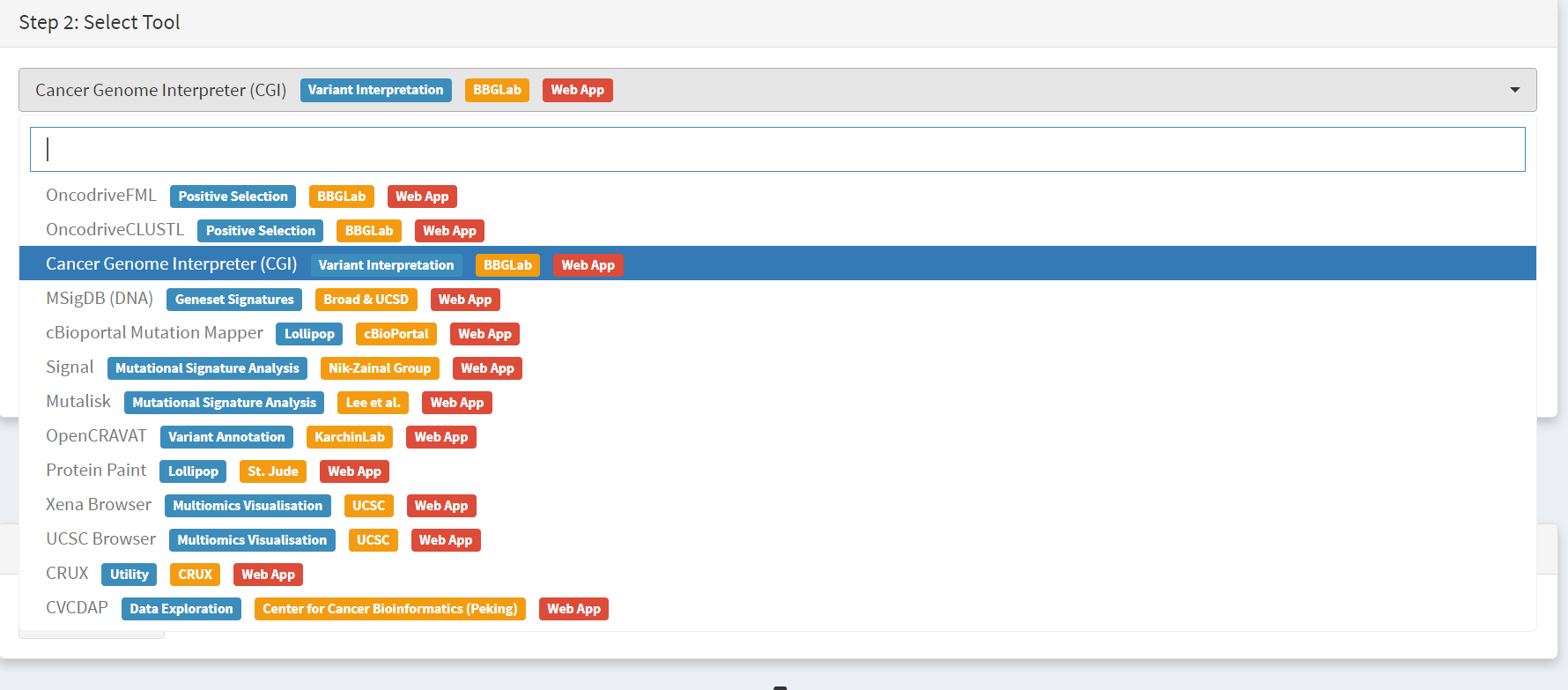Click Positive Selection badge on OncodriveFML row

(x=233, y=197)
